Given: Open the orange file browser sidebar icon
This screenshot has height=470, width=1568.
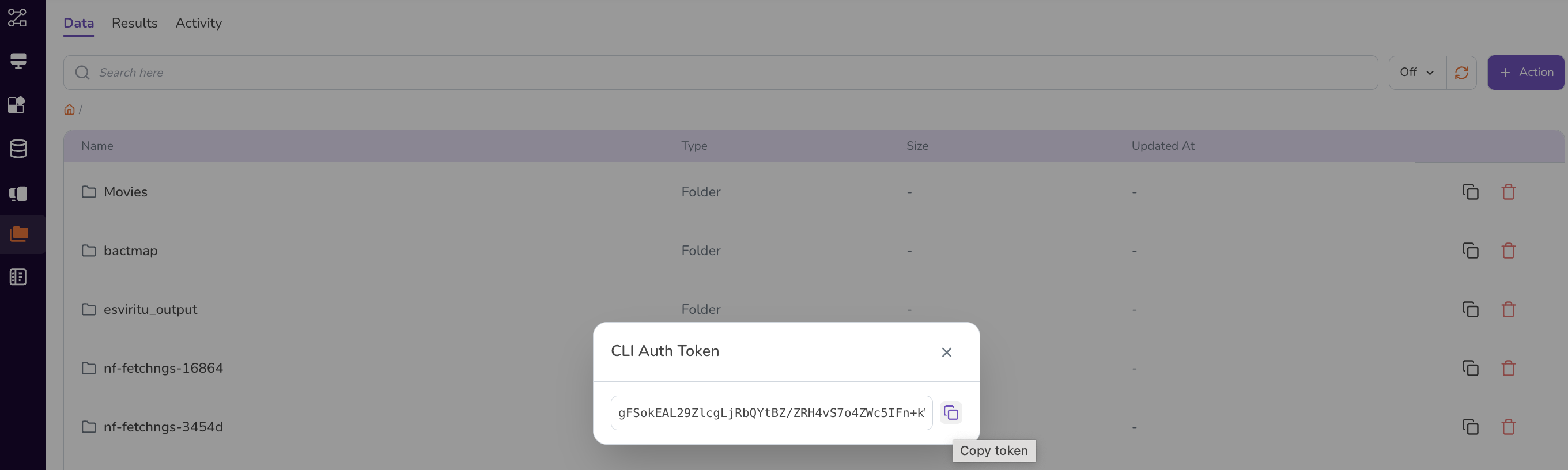Looking at the screenshot, I should pyautogui.click(x=19, y=233).
